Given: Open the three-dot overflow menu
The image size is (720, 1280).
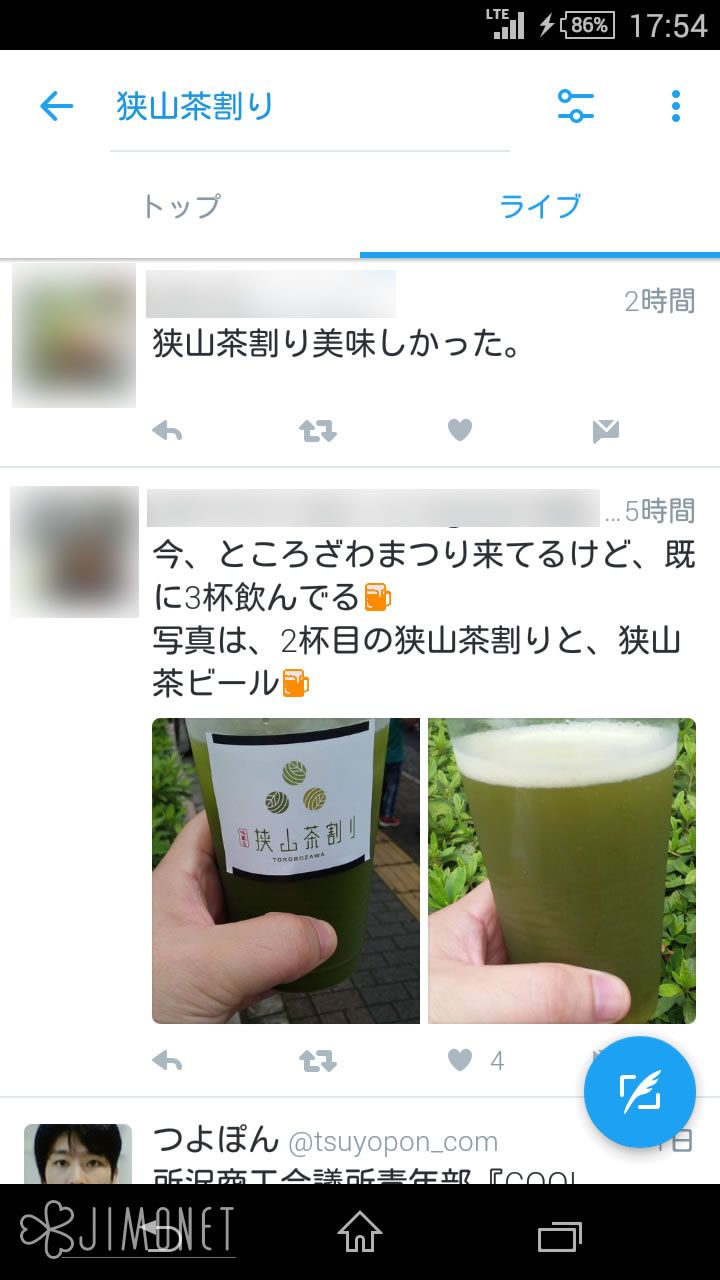Looking at the screenshot, I should [676, 106].
